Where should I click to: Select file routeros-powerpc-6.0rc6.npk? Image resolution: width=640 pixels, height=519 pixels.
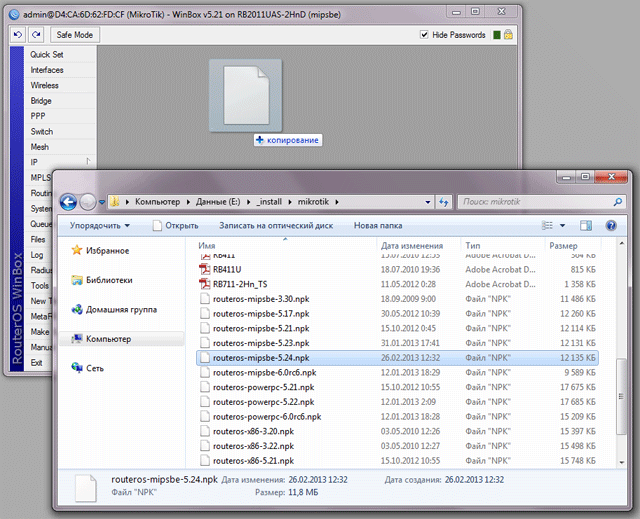[267, 417]
